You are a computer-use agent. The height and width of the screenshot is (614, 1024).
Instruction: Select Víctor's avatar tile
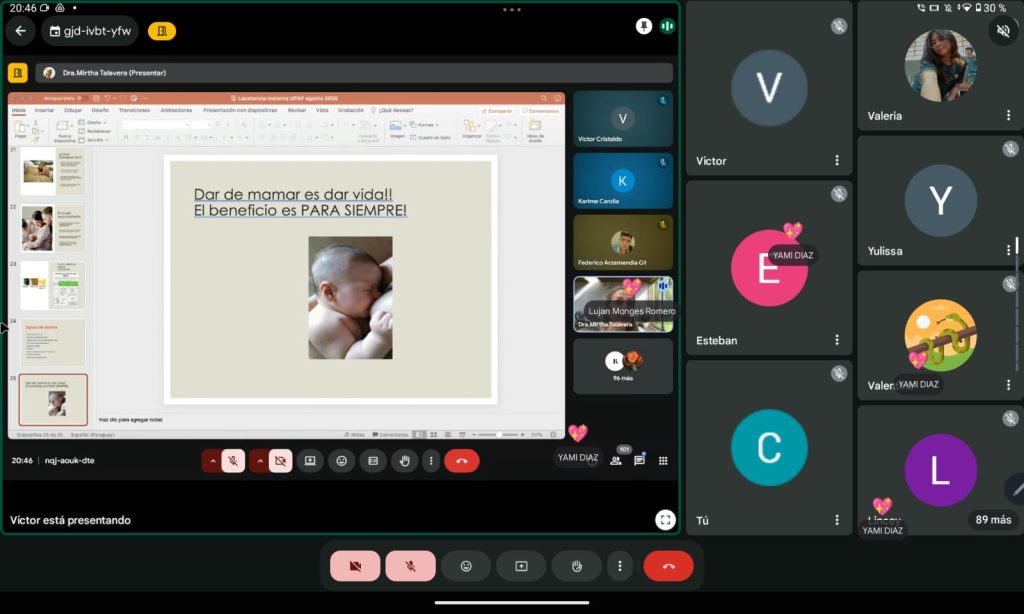[769, 88]
